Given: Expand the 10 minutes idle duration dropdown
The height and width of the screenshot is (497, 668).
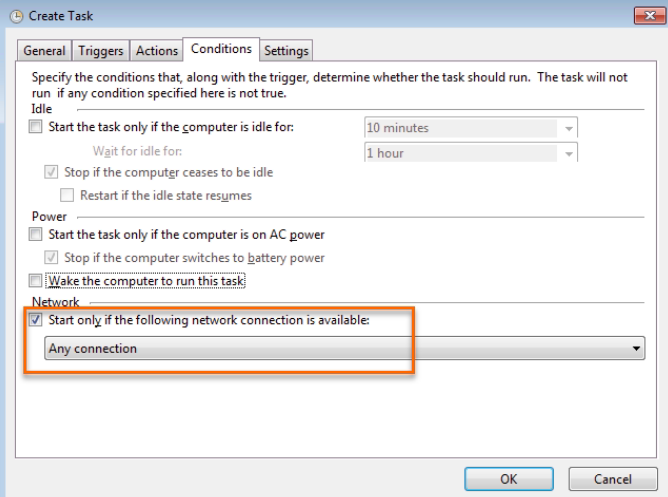Looking at the screenshot, I should [x=569, y=128].
